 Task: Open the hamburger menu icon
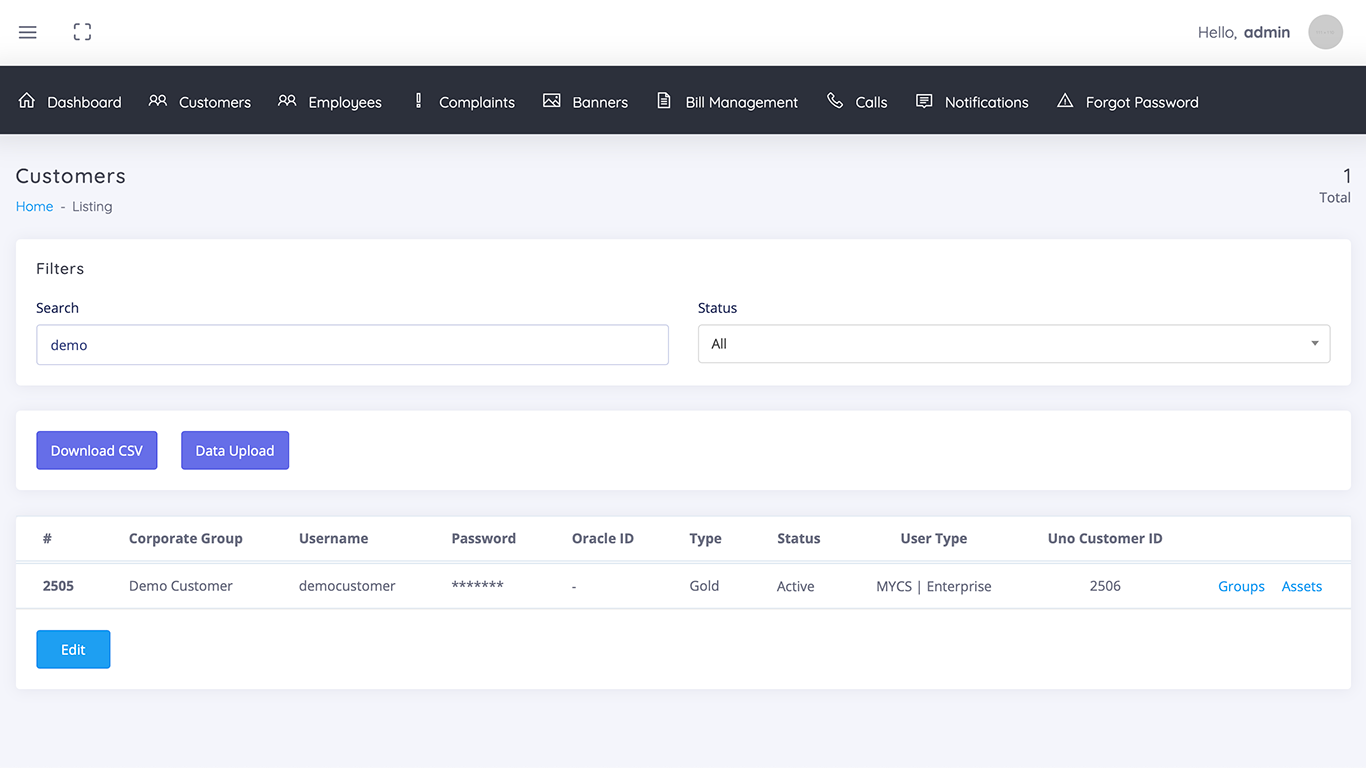[28, 32]
